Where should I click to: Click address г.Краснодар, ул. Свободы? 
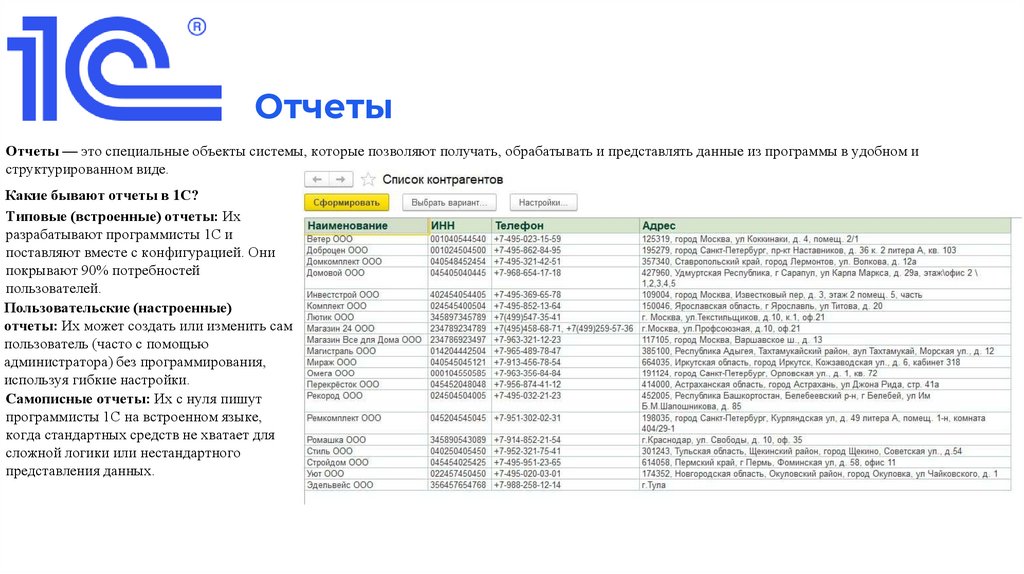825,439
